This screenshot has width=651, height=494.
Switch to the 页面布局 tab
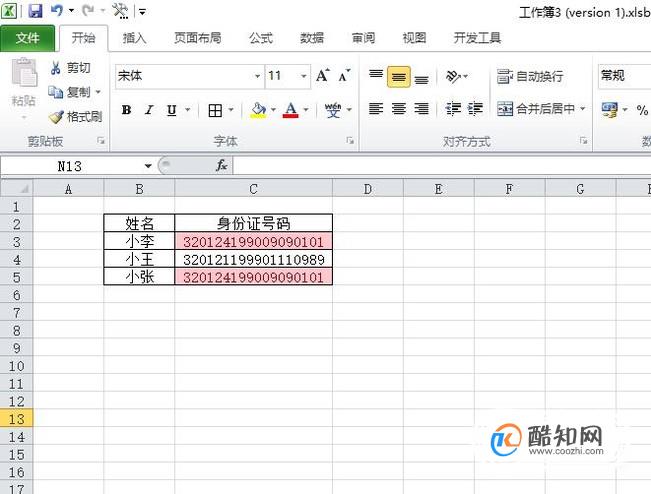pos(198,38)
